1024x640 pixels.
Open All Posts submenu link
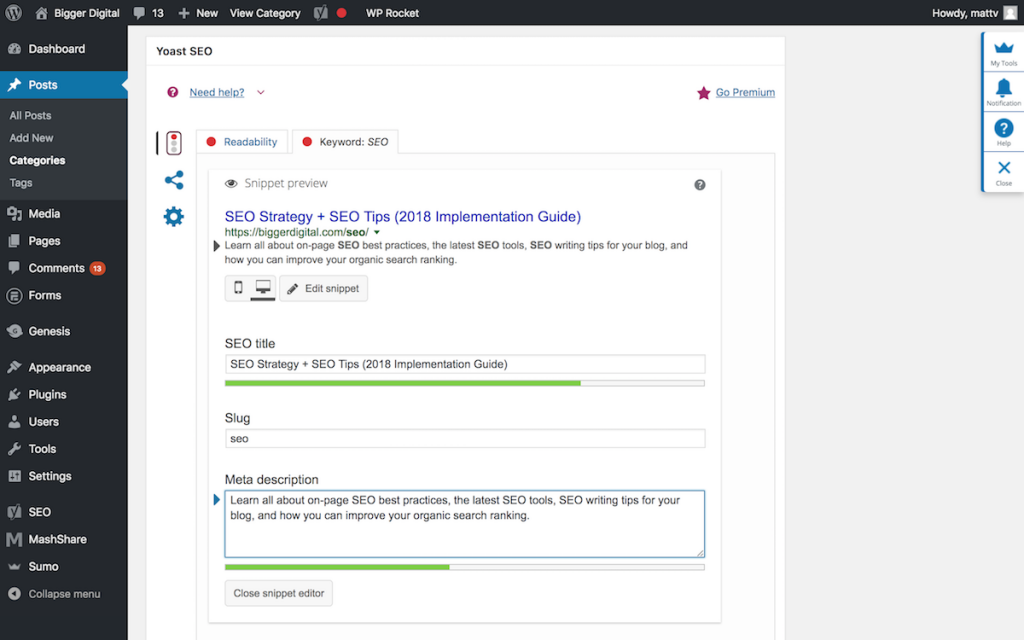[30, 116]
